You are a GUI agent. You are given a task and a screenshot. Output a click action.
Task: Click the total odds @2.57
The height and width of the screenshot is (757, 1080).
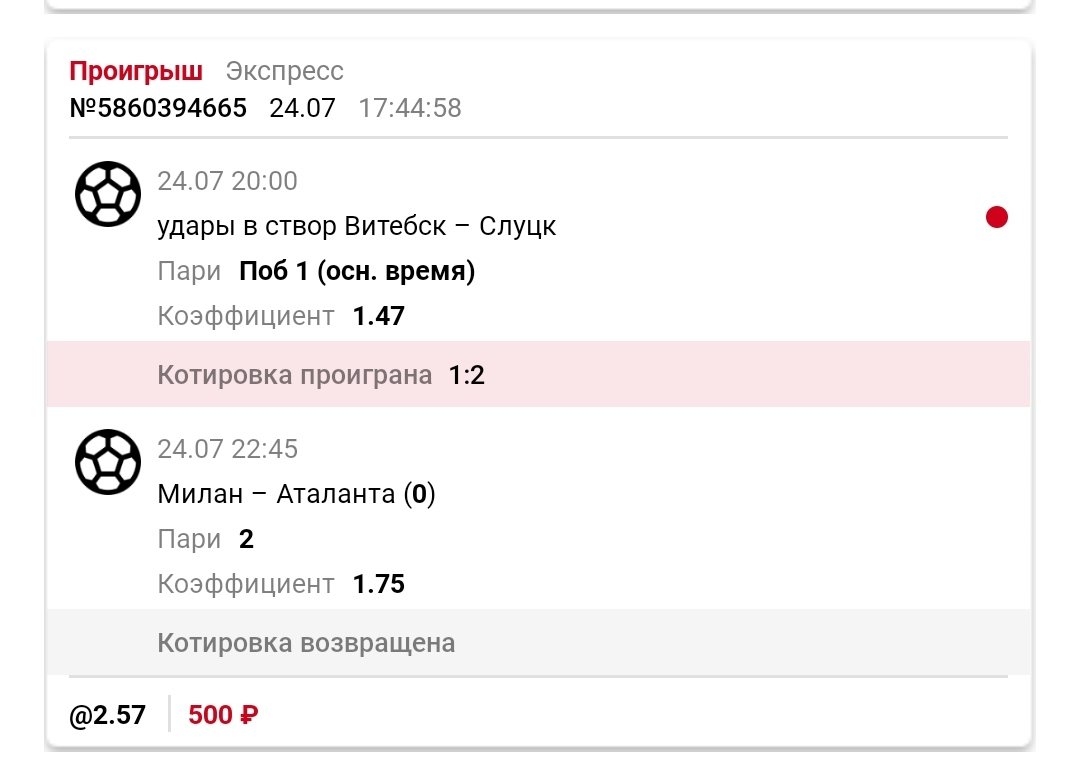click(107, 715)
